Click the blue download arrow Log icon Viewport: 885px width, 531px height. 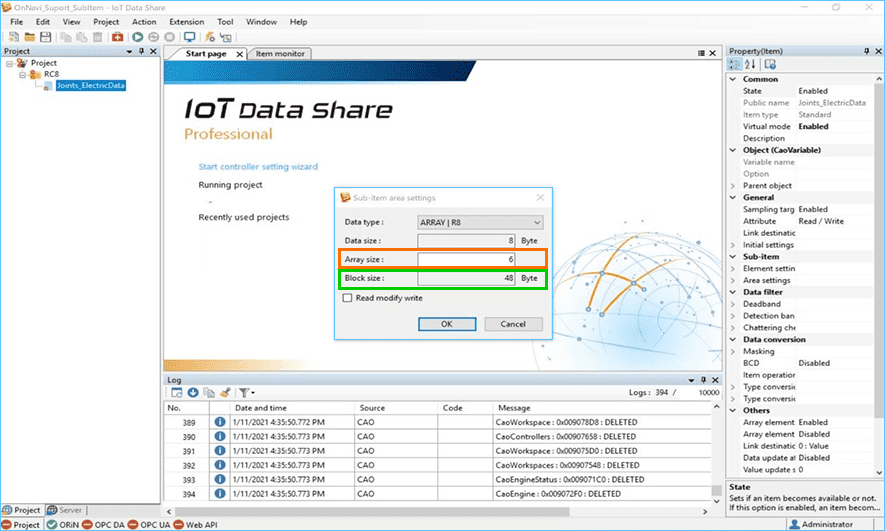[x=193, y=393]
